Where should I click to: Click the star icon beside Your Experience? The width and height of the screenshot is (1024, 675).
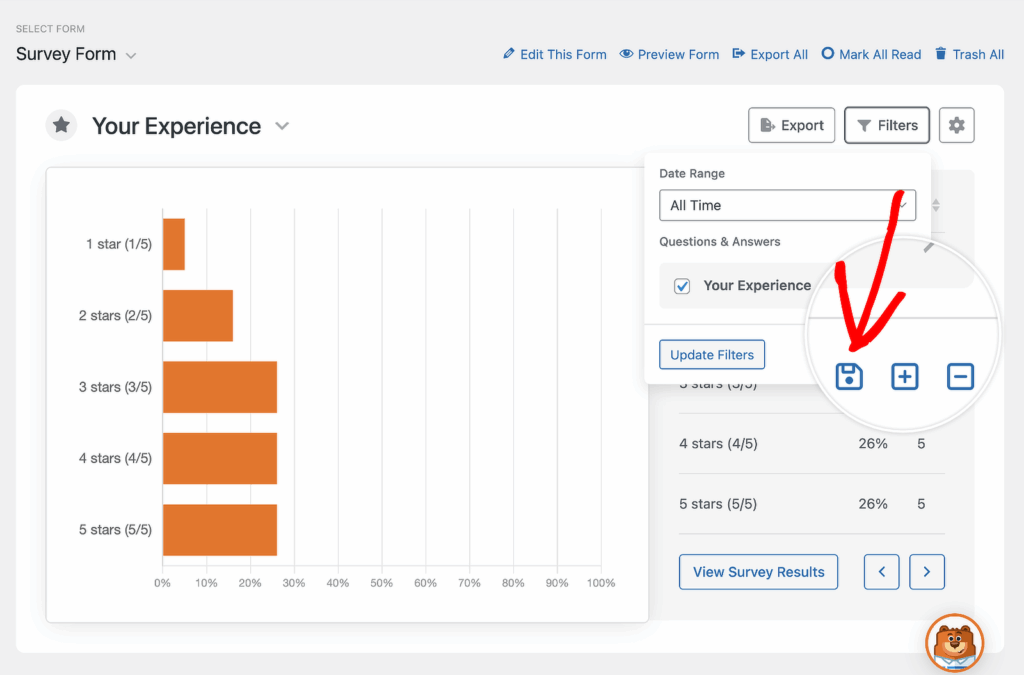point(62,126)
